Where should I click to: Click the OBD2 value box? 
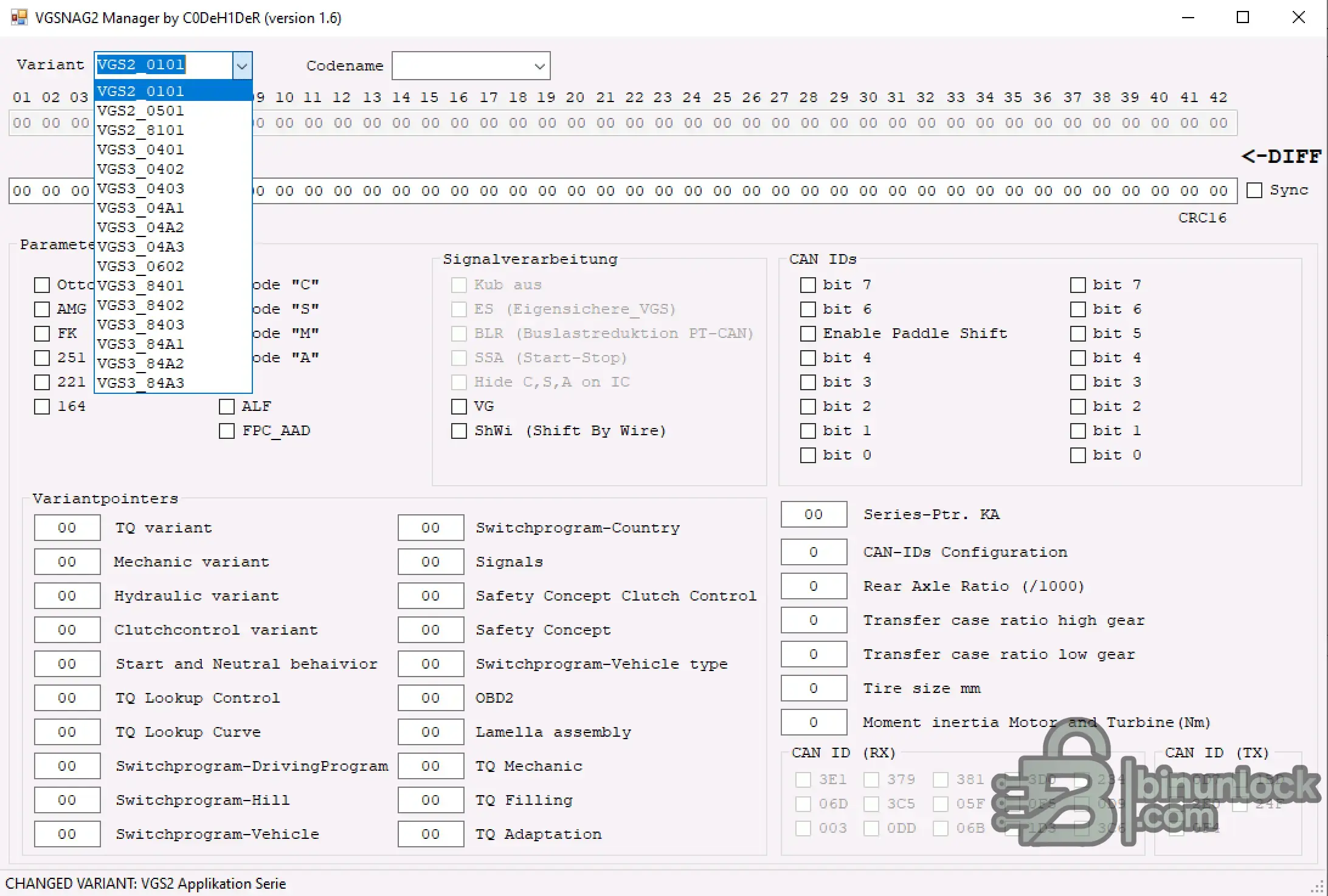[x=431, y=698]
